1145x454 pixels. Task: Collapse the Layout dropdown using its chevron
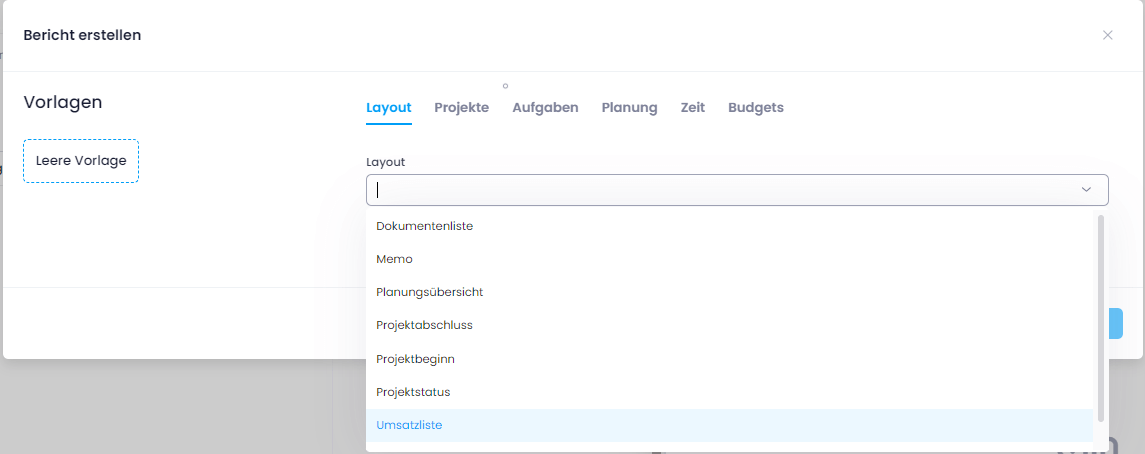coord(1086,190)
